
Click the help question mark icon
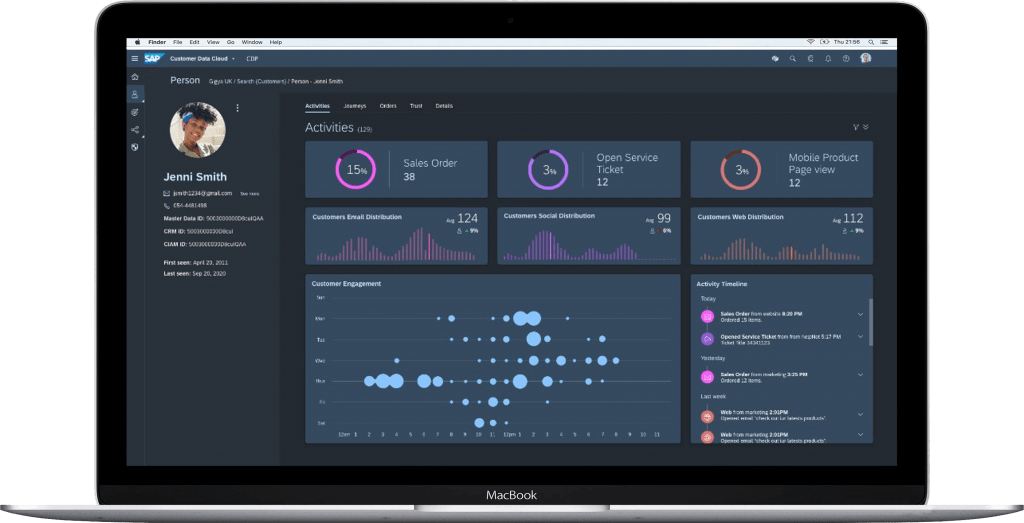pos(846,59)
